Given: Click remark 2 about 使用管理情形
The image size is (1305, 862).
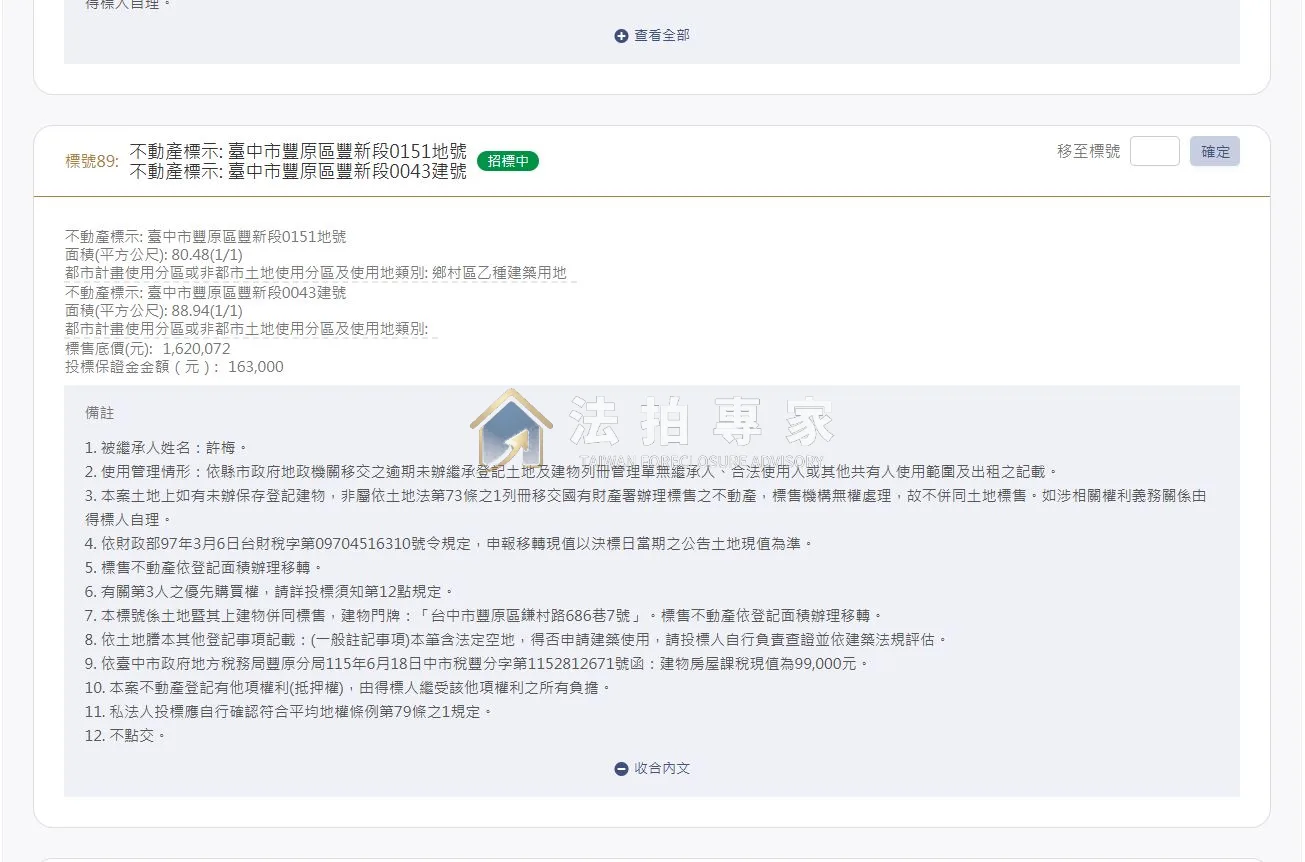Looking at the screenshot, I should (572, 471).
